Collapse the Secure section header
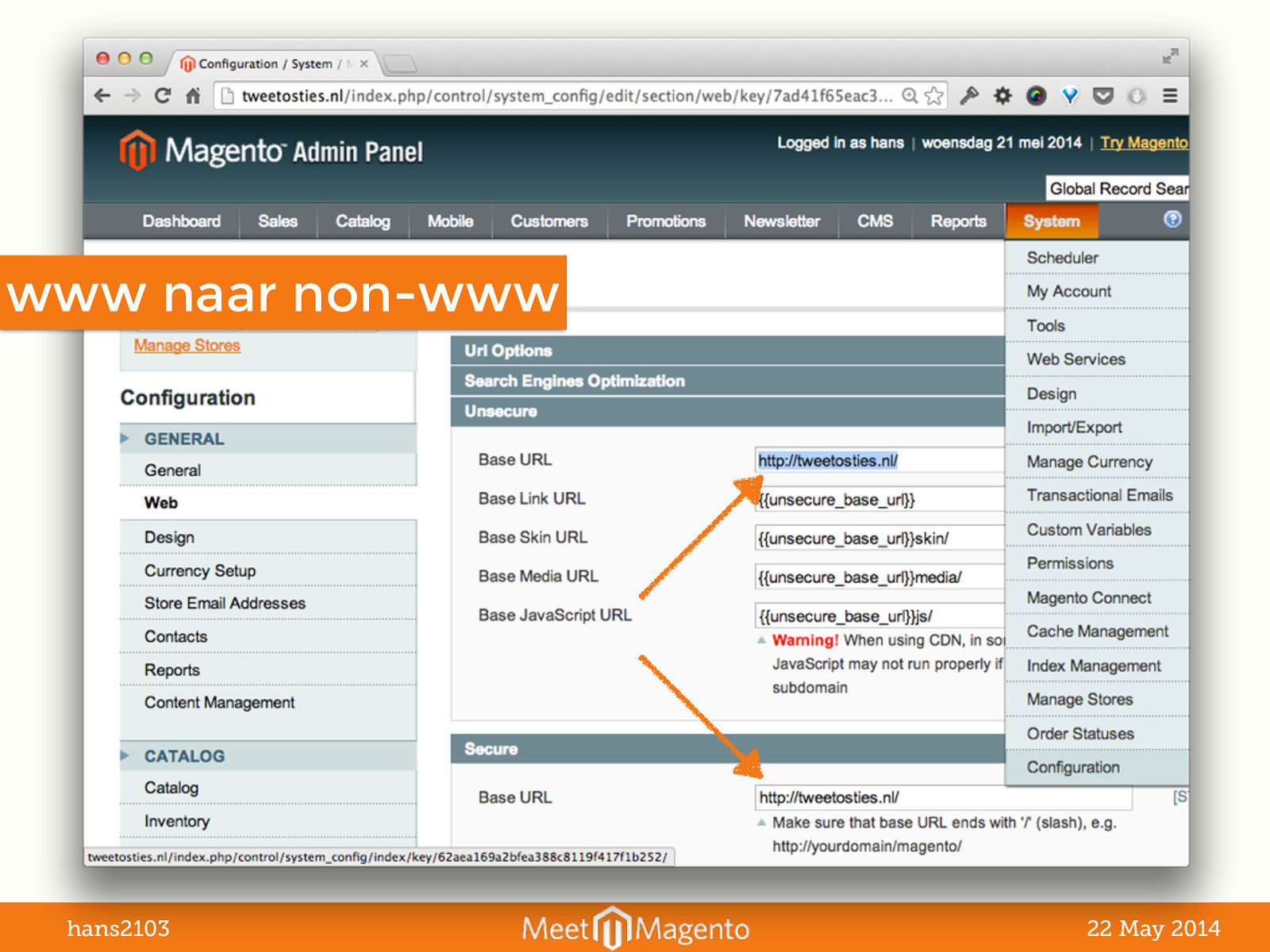 tap(728, 749)
